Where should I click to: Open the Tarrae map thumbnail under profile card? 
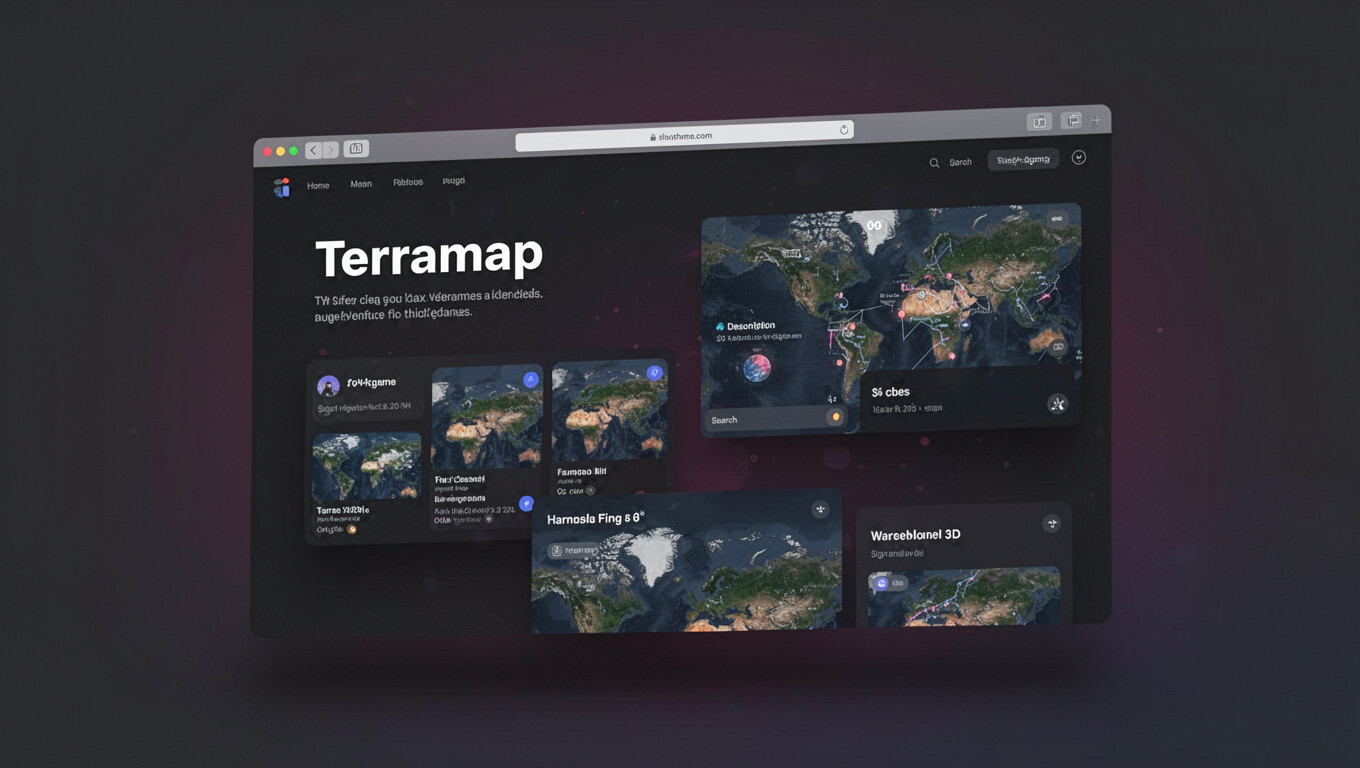coord(367,467)
